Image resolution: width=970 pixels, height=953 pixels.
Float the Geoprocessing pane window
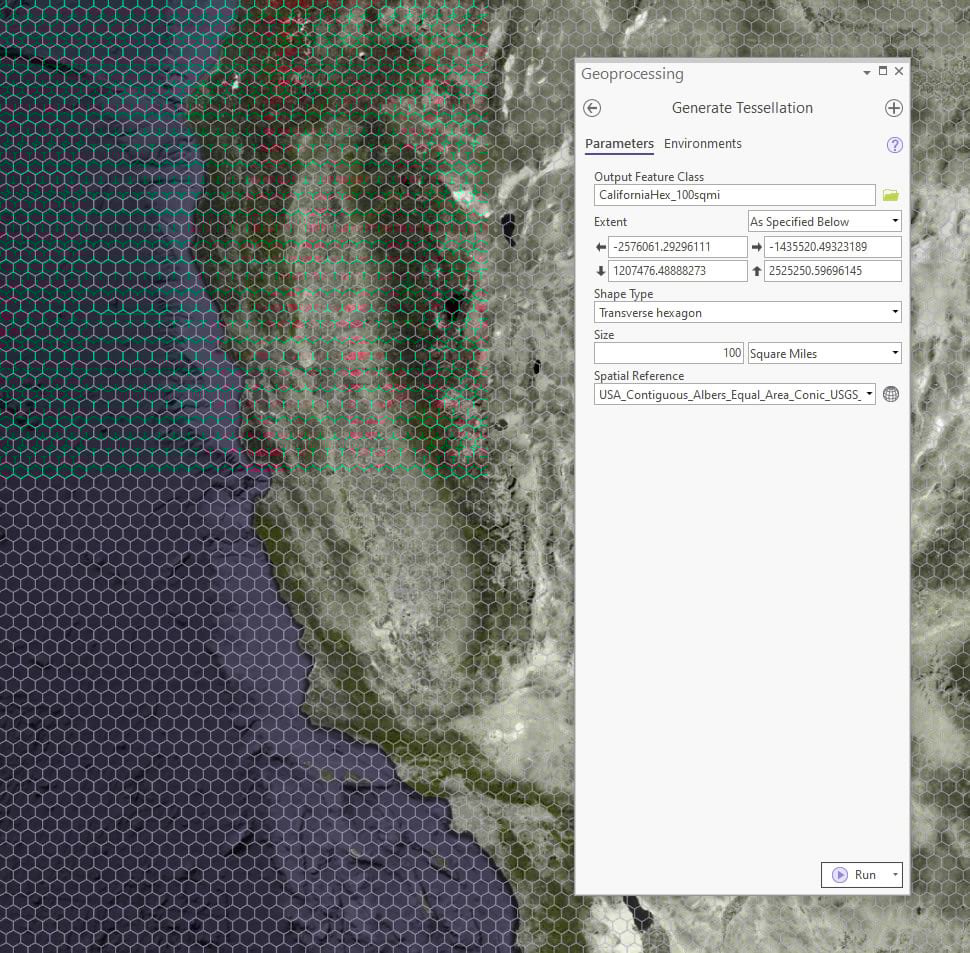tap(883, 71)
